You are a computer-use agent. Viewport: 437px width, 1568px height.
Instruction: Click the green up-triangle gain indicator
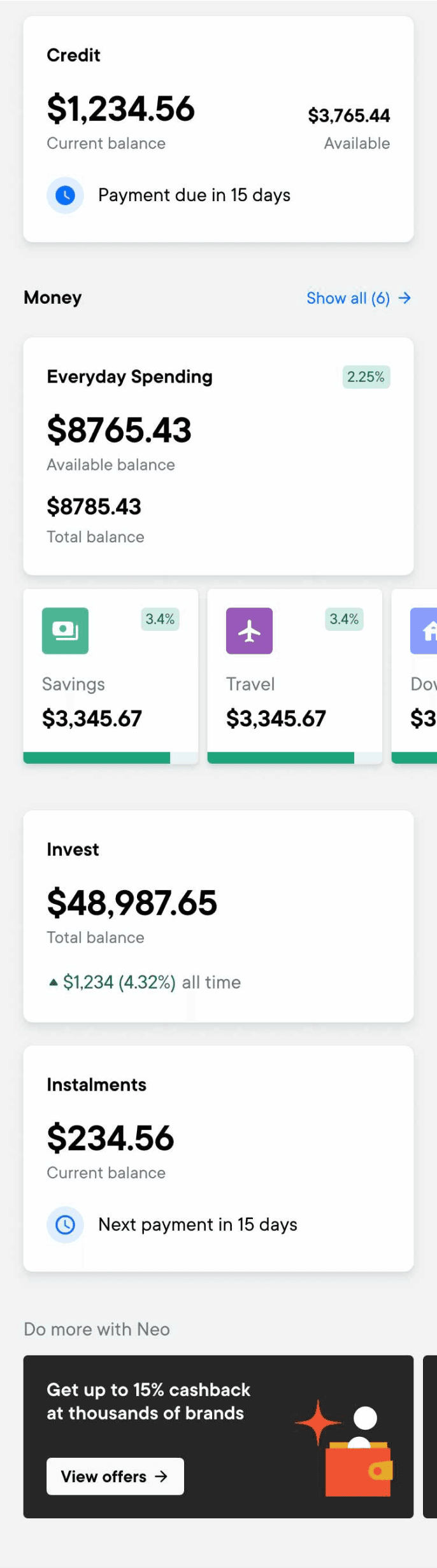54,982
